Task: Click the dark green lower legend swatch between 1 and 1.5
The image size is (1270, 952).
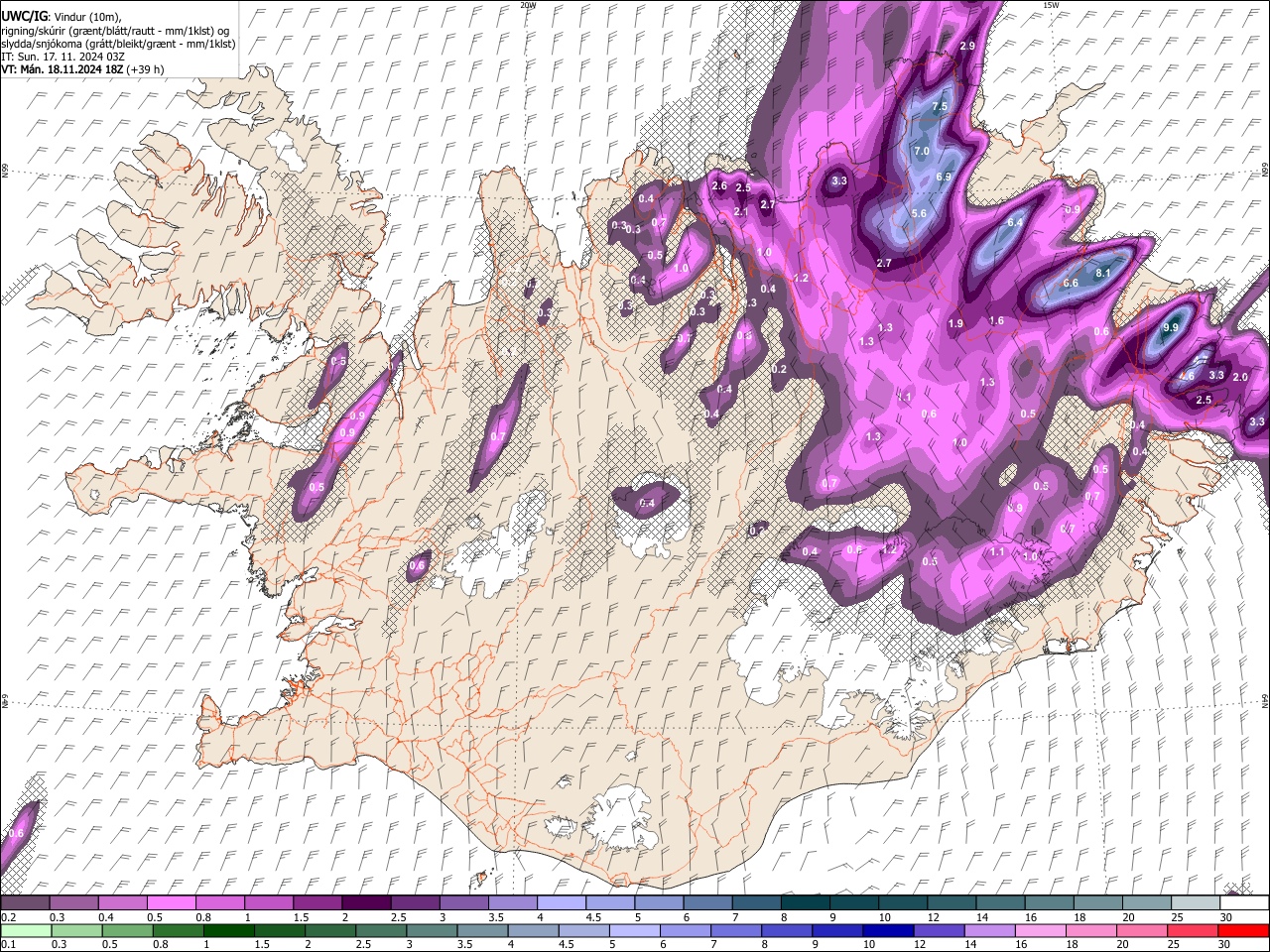Action: pos(228,930)
